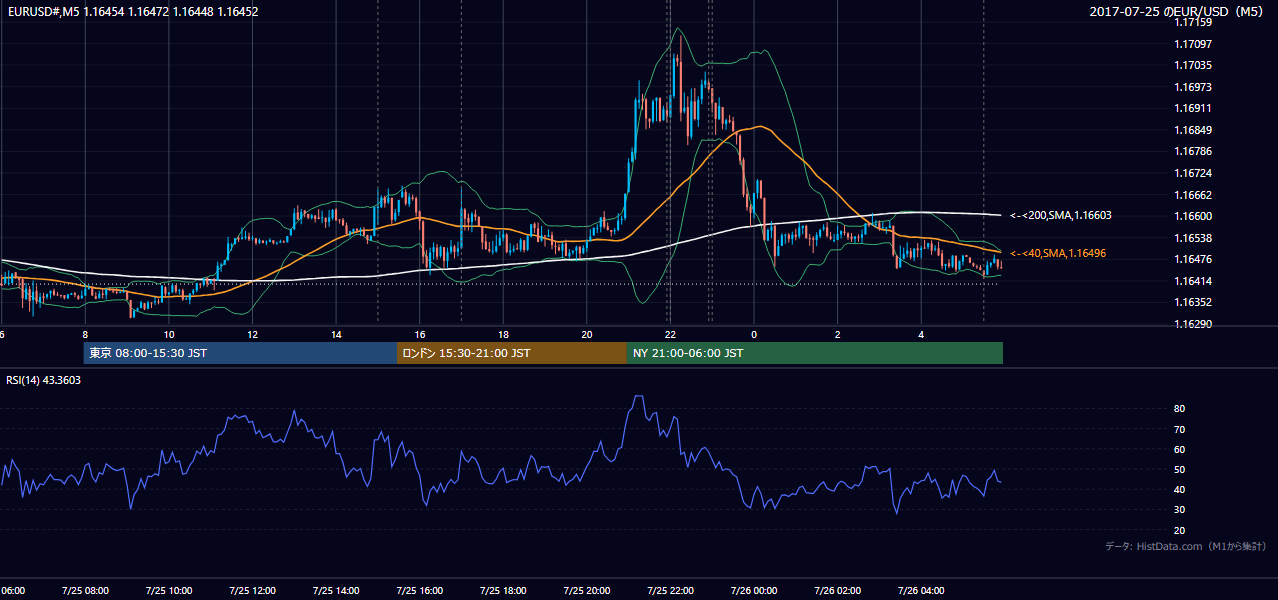Viewport: 1278px width, 600px height.
Task: Click the RSI(14) 43.3603 indicator label
Action: click(x=44, y=380)
